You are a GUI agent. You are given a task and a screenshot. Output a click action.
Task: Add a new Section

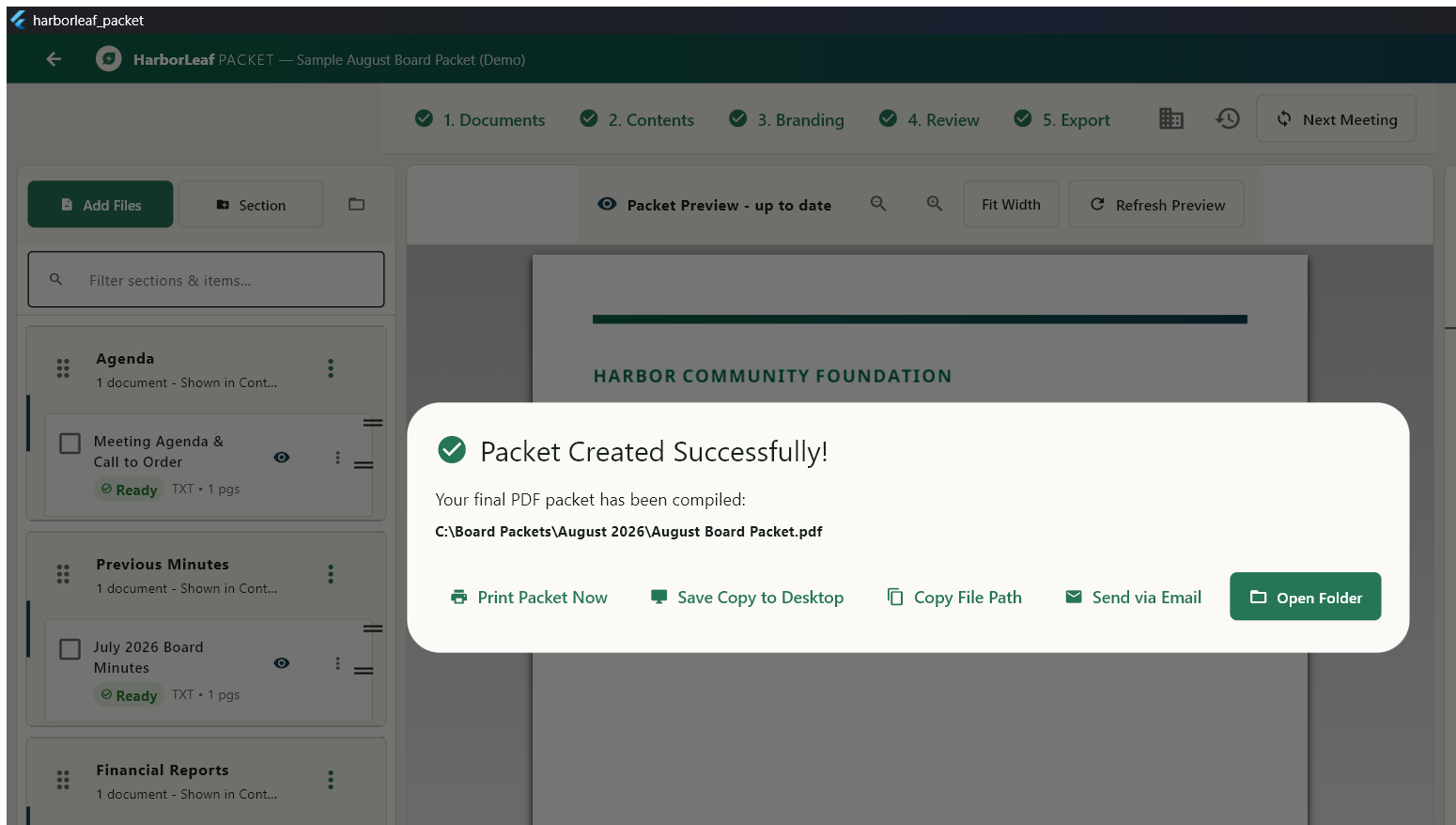pyautogui.click(x=251, y=204)
